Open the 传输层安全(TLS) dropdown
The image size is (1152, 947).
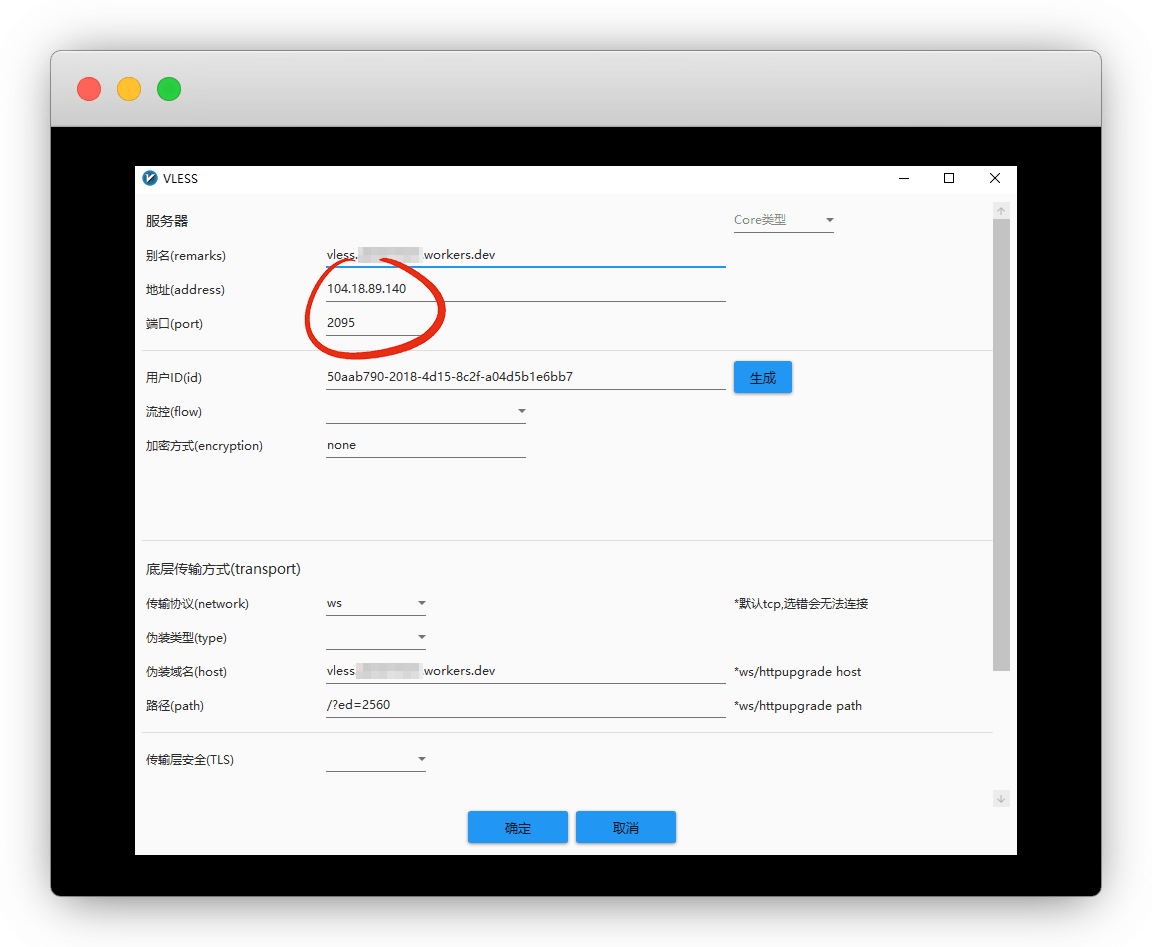(376, 760)
